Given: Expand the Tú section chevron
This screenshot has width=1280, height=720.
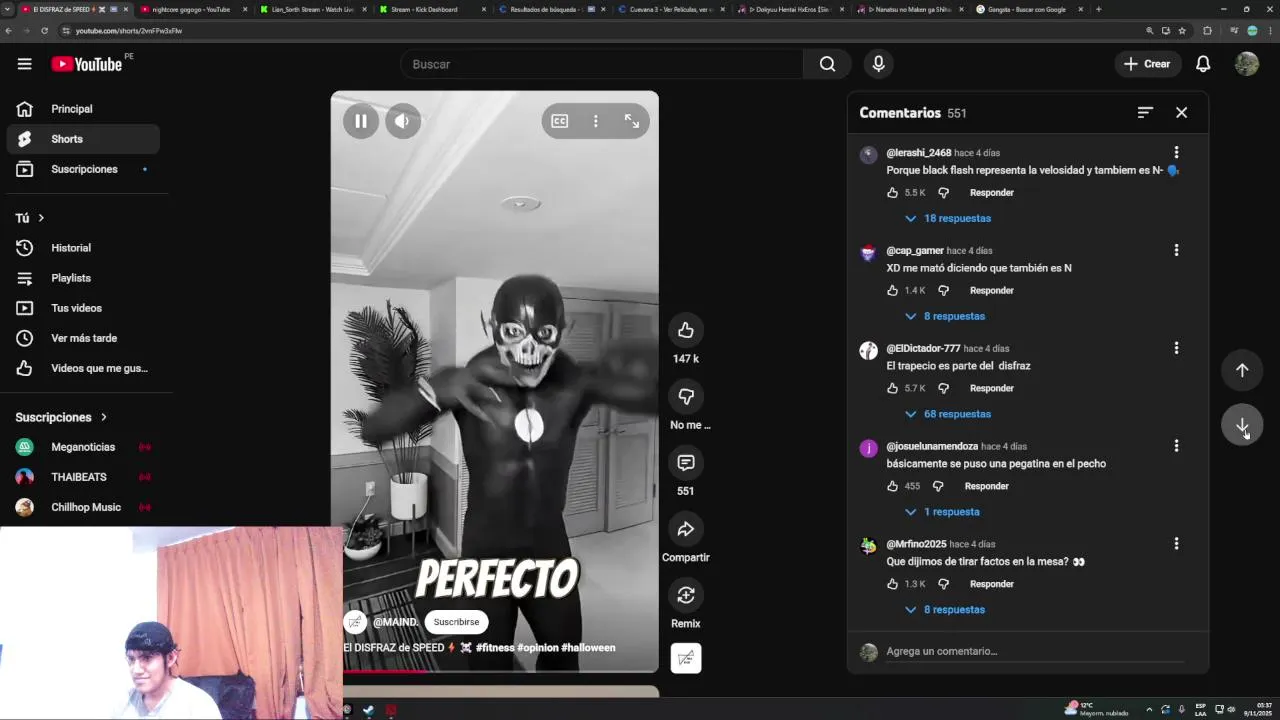Looking at the screenshot, I should pos(41,218).
